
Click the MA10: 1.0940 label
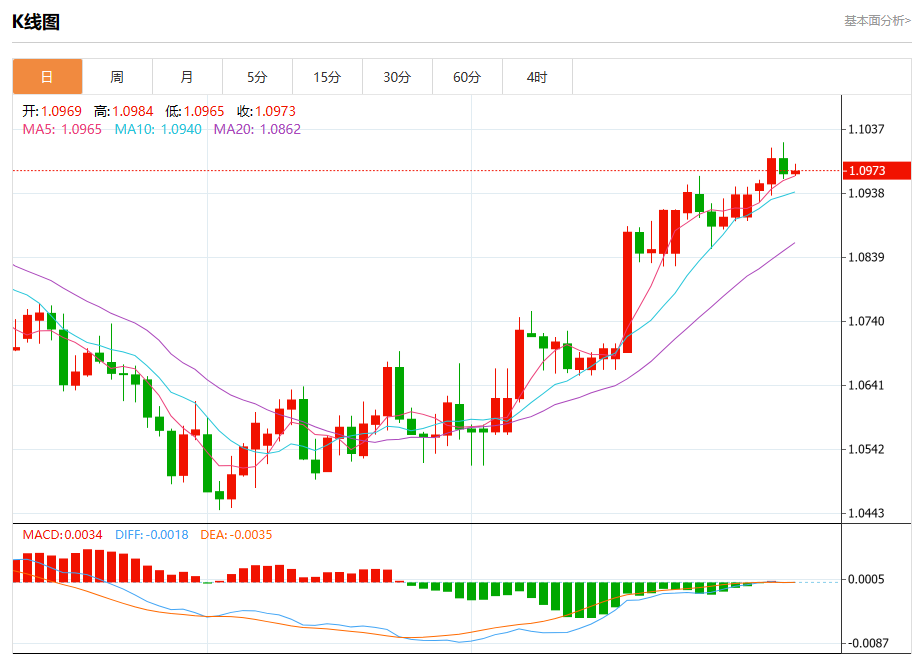158,129
